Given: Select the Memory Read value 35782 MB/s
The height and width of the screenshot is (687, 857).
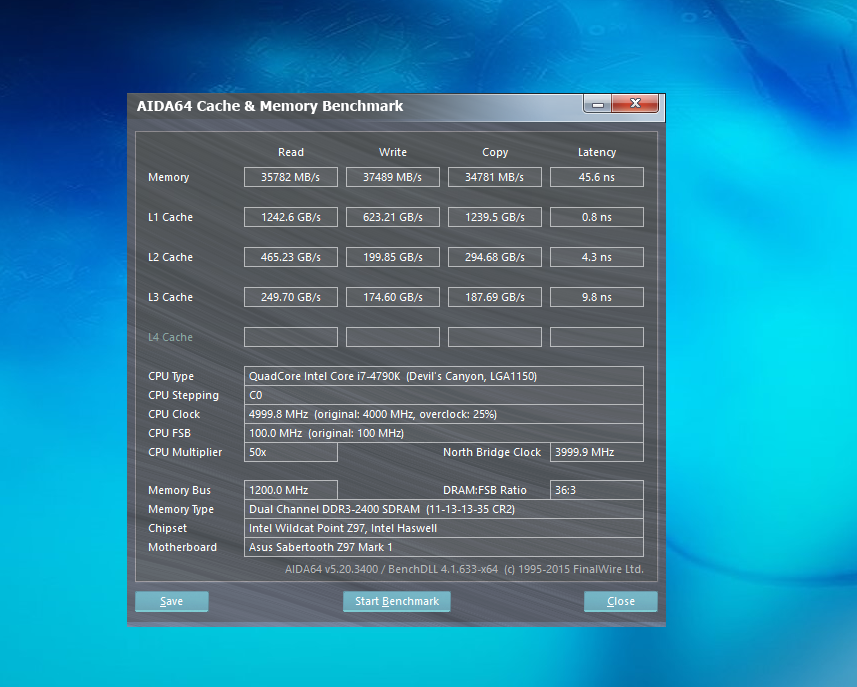Looking at the screenshot, I should [x=291, y=177].
